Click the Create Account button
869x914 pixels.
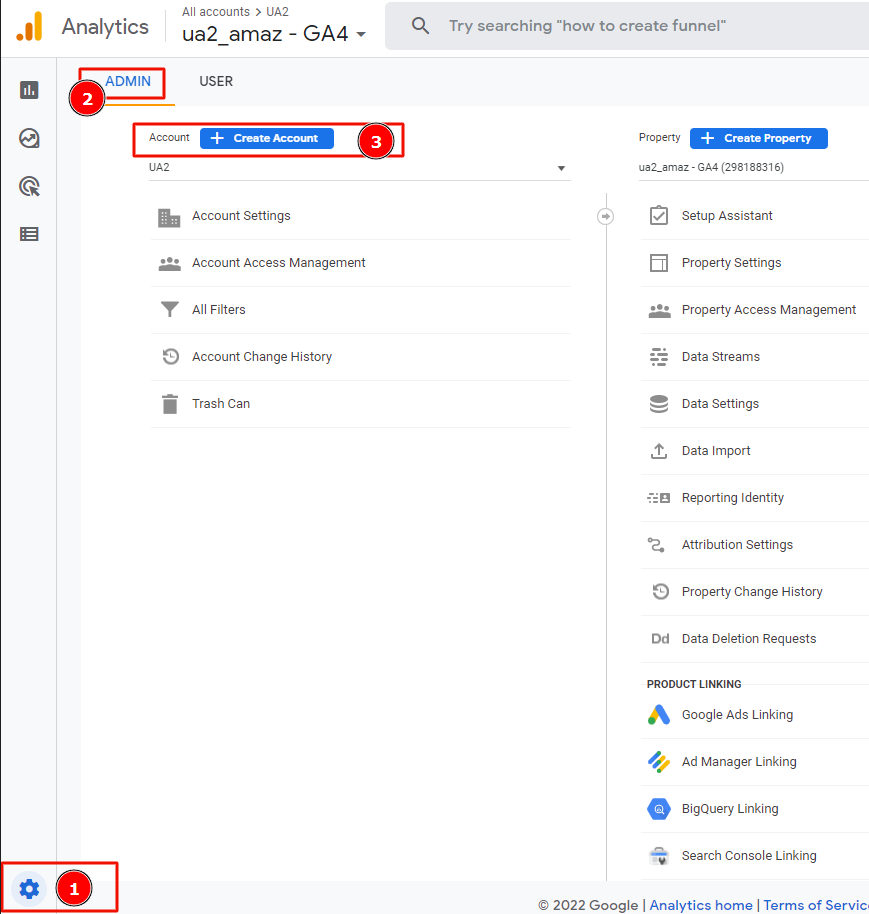(x=267, y=139)
